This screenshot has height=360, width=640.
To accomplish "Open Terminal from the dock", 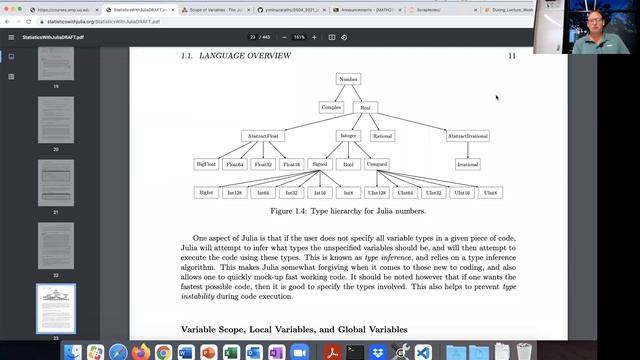I will pyautogui.click(x=355, y=352).
